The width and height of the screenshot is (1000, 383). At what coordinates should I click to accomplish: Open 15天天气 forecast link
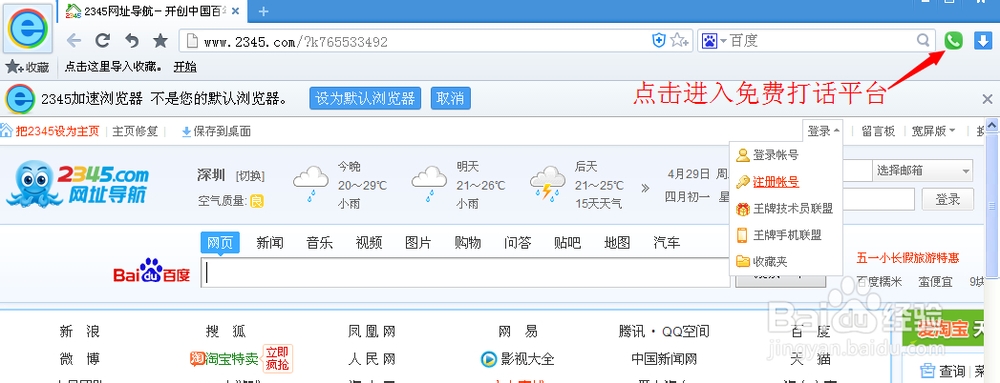point(598,204)
